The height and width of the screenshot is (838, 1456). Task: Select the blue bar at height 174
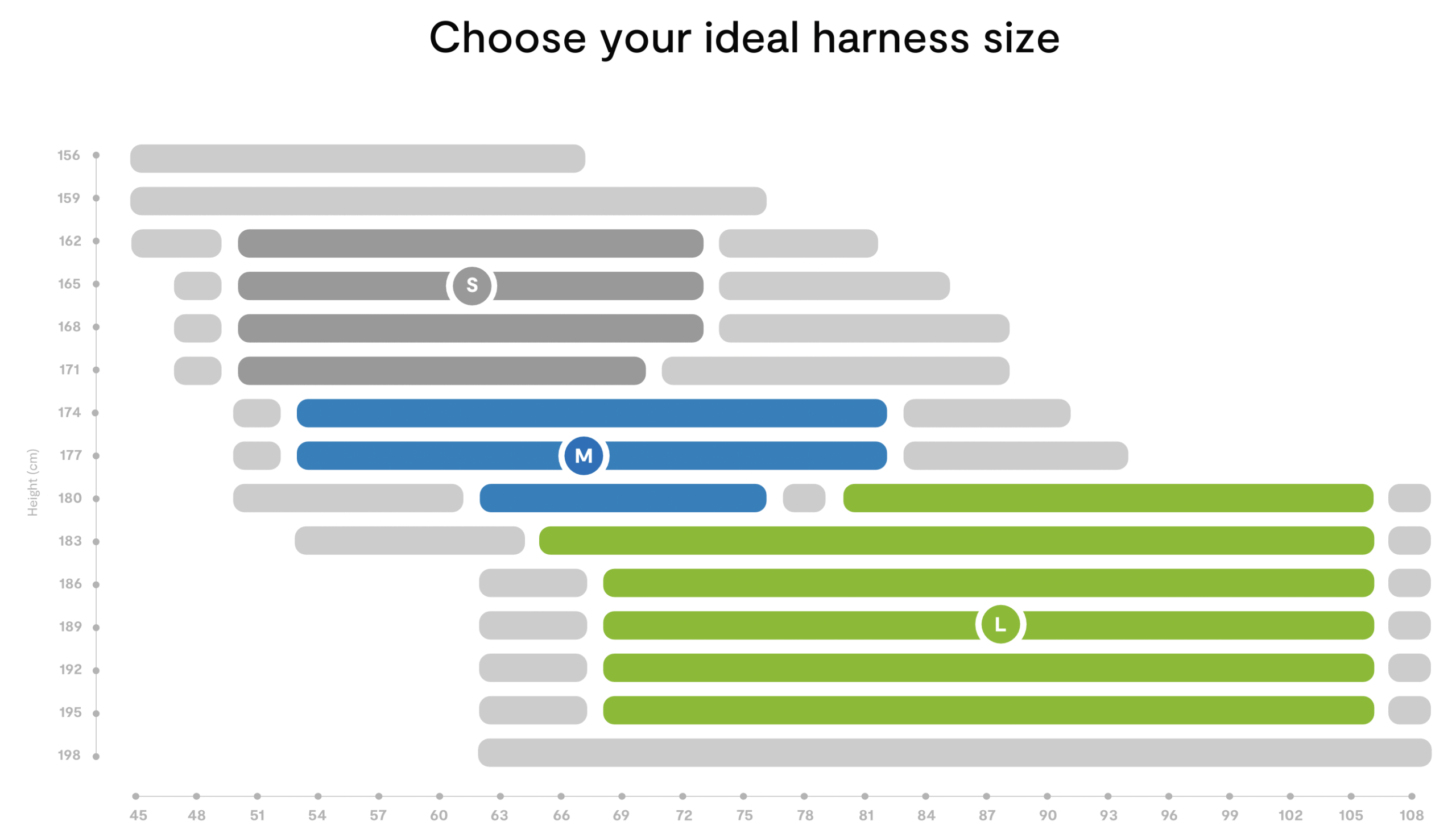point(591,413)
